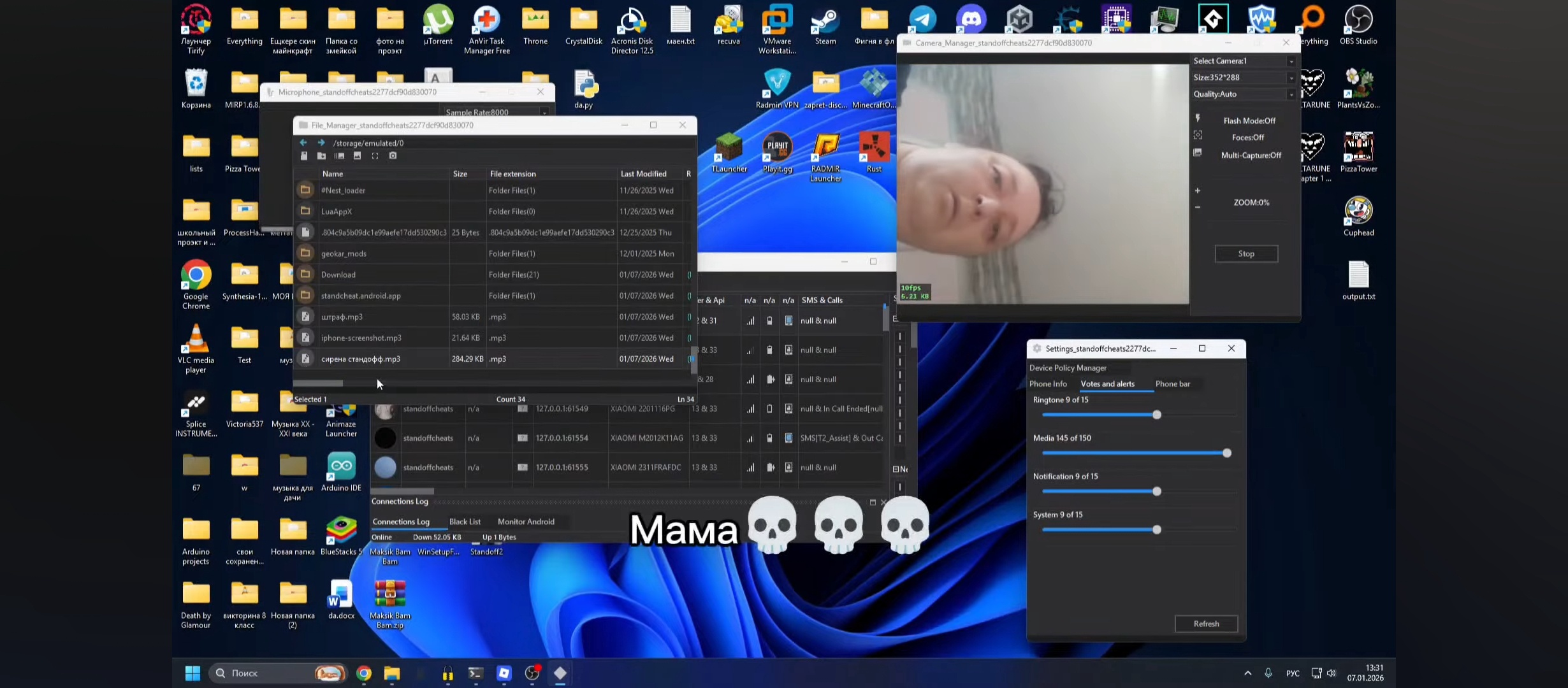The width and height of the screenshot is (1568, 688).
Task: Open the Select Camera dropdown
Action: point(1291,61)
